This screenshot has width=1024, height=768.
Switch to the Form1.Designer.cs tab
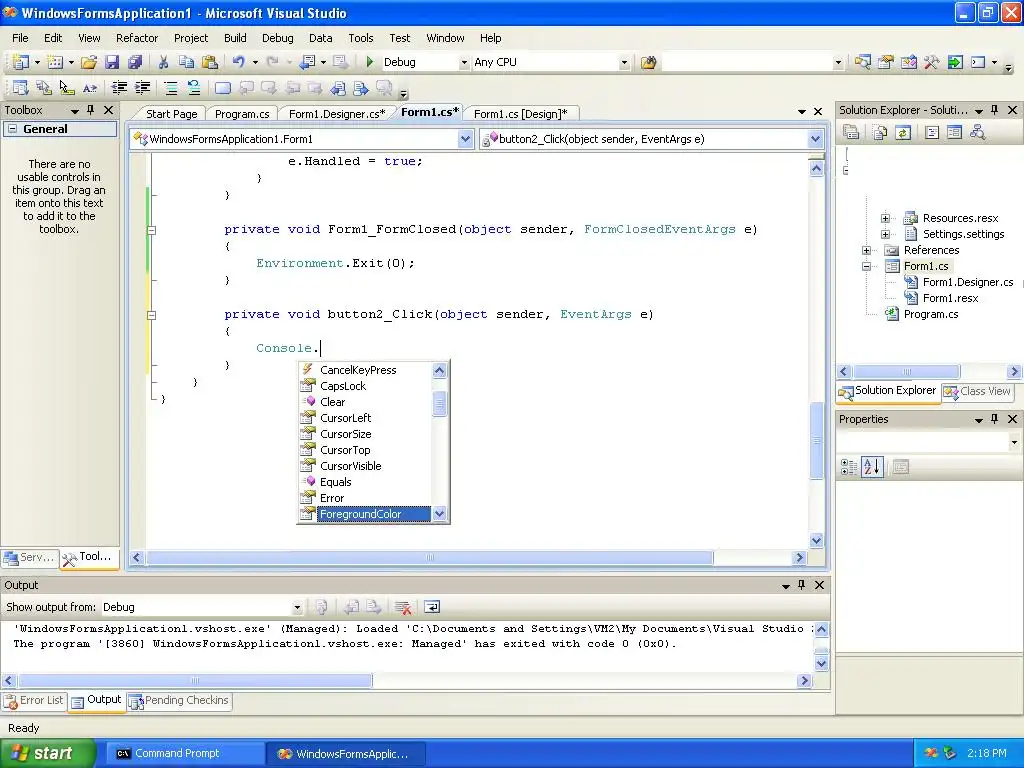337,114
